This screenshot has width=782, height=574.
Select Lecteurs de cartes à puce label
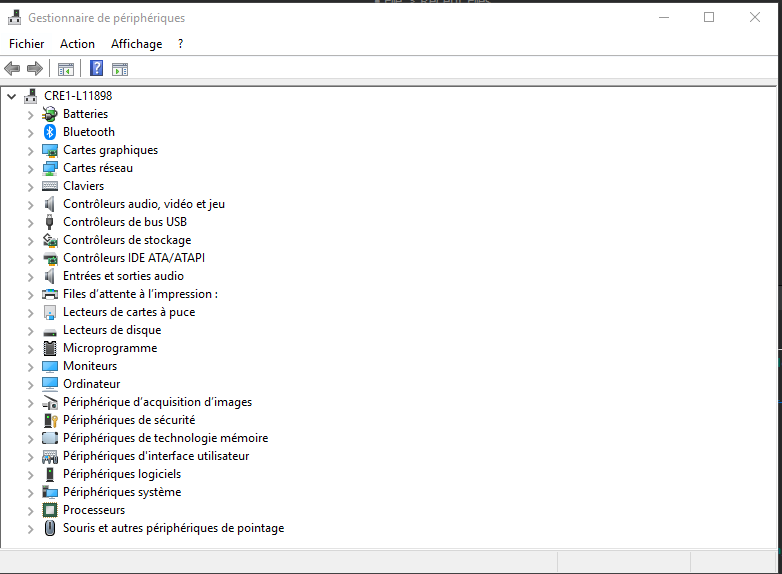tap(129, 312)
